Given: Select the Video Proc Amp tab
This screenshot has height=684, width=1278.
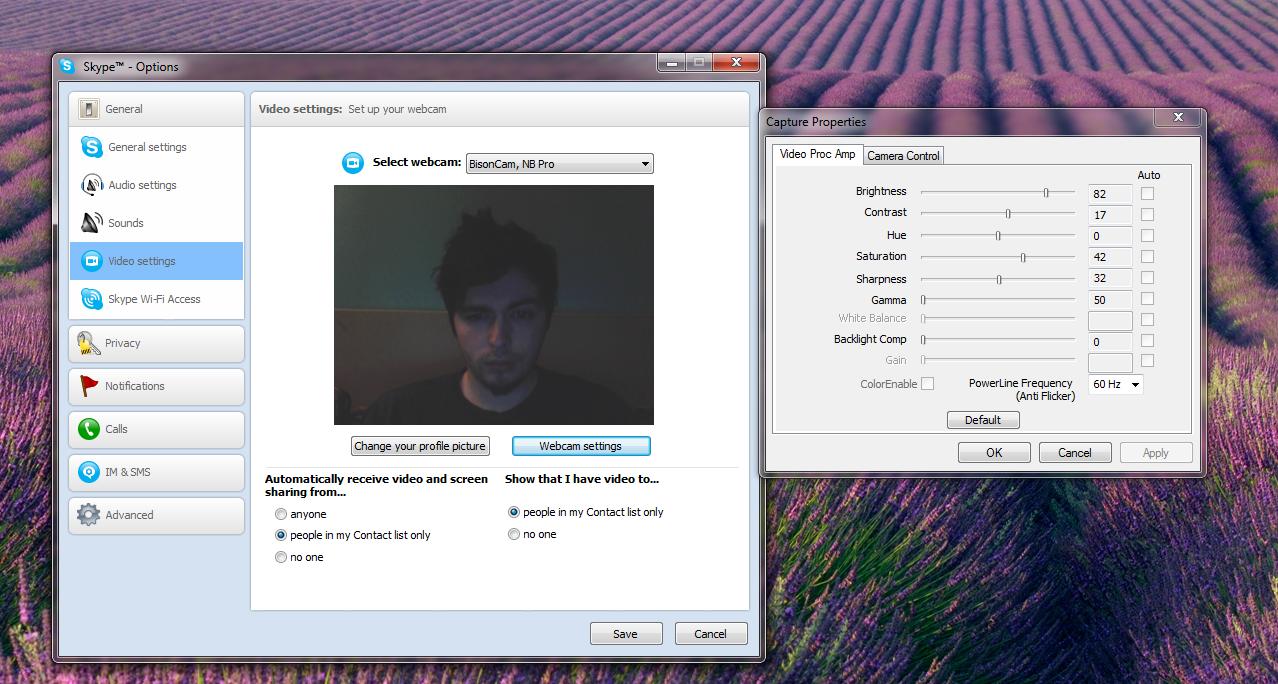Looking at the screenshot, I should click(817, 154).
